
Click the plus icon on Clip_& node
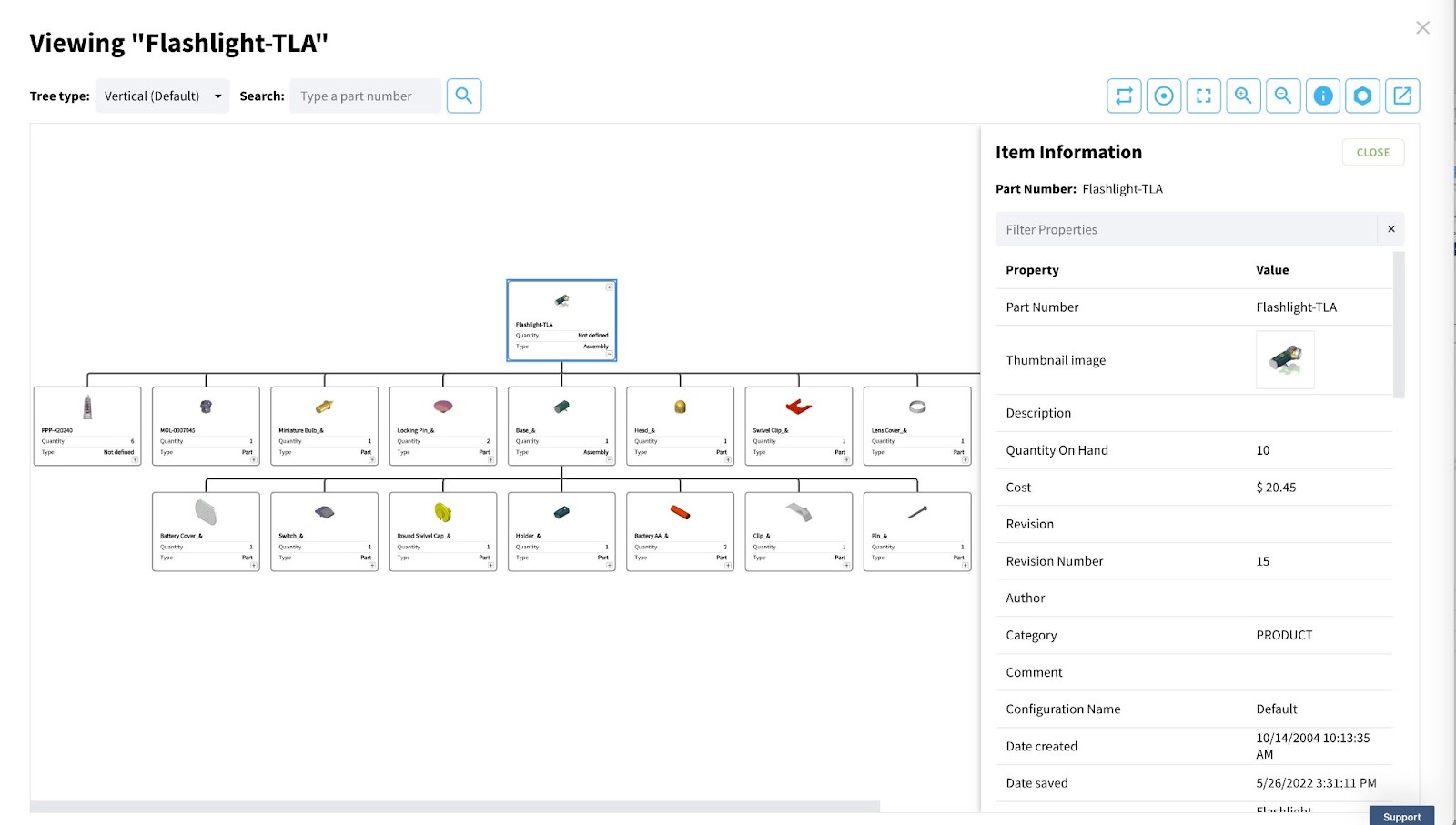pyautogui.click(x=847, y=566)
